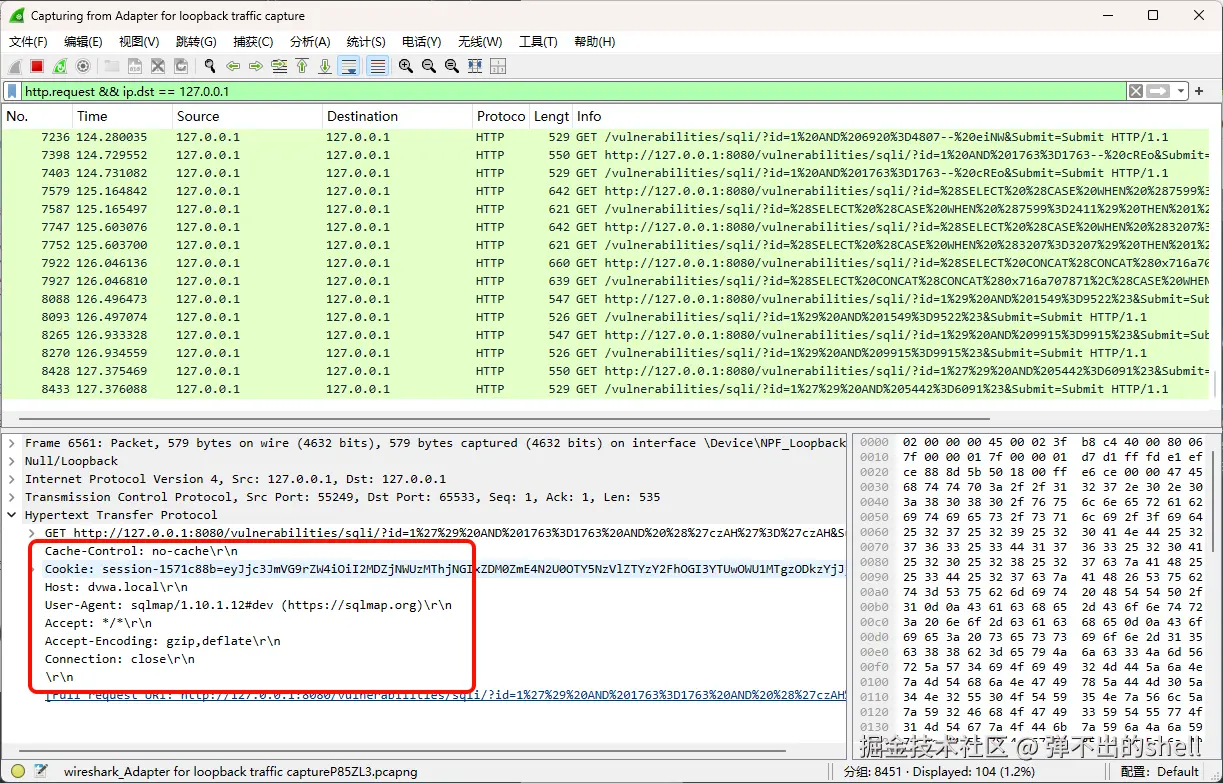The width and height of the screenshot is (1223, 783).
Task: Click the reload capture file icon
Action: pos(181,66)
